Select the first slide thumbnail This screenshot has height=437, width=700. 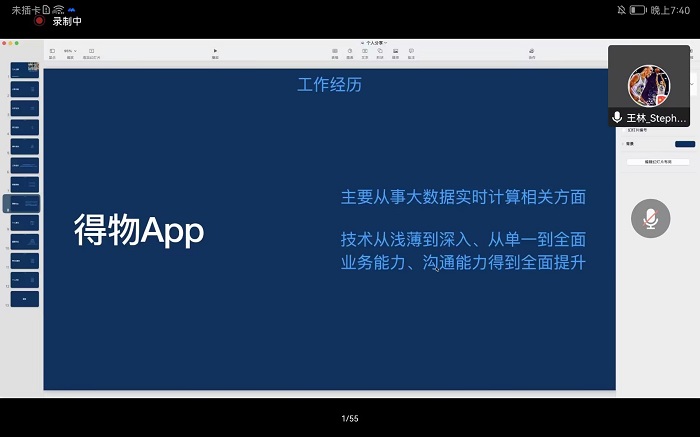(25, 70)
